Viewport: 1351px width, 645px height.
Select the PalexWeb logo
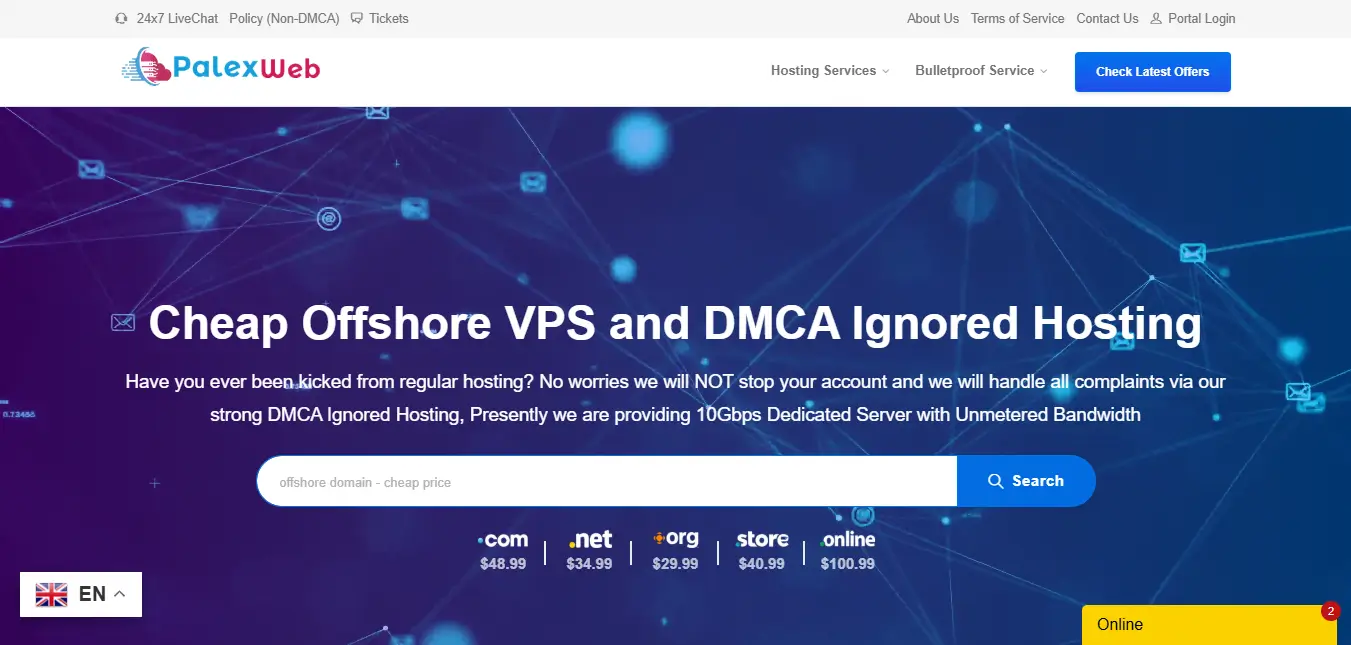(x=220, y=66)
